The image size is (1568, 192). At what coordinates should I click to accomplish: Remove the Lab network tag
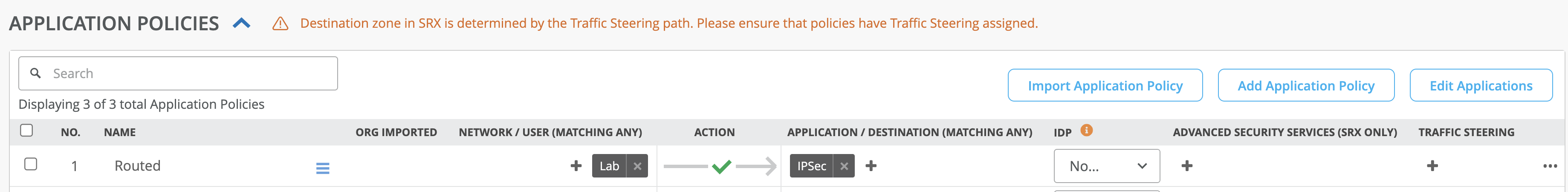(637, 166)
